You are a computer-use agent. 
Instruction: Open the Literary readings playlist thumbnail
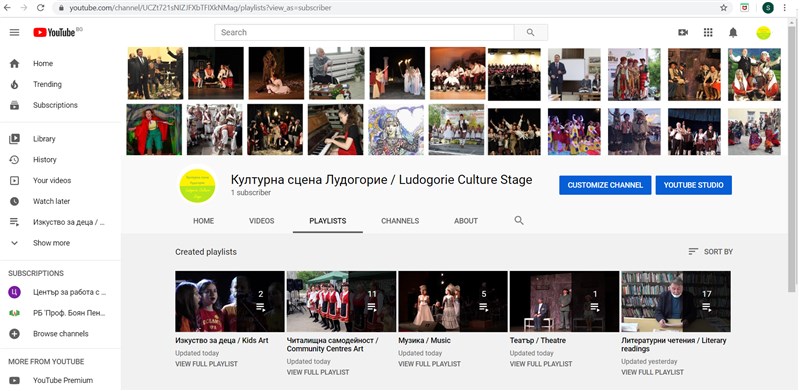click(676, 301)
